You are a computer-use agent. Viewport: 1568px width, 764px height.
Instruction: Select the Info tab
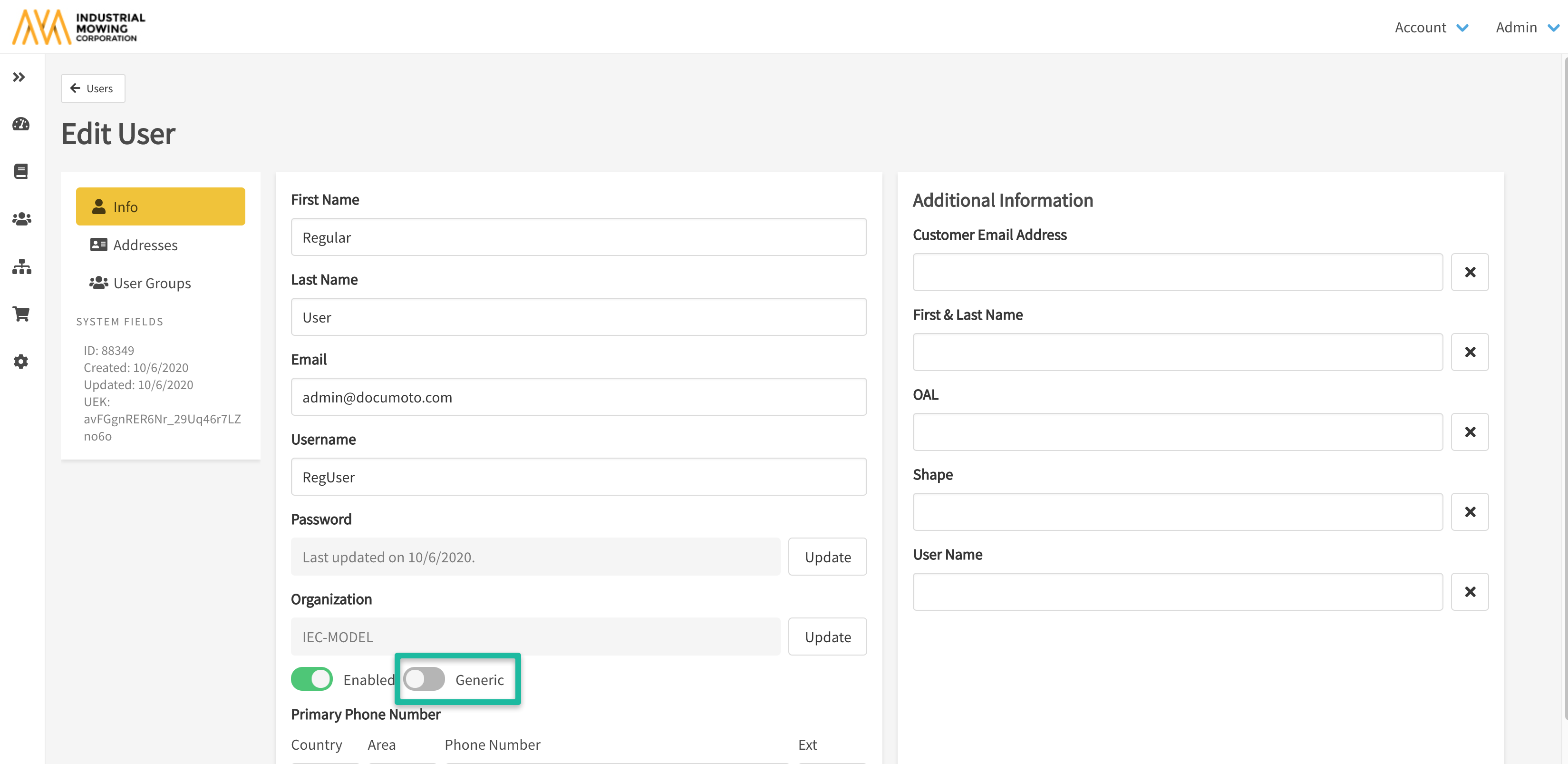[x=161, y=207]
